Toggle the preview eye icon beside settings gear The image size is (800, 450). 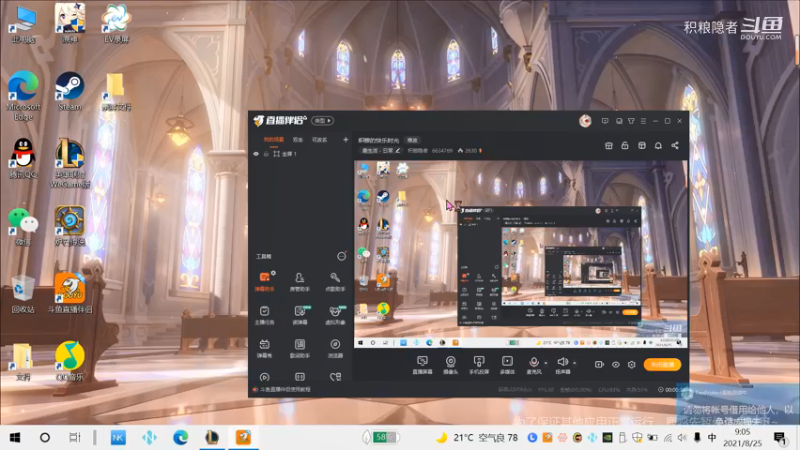coord(616,364)
